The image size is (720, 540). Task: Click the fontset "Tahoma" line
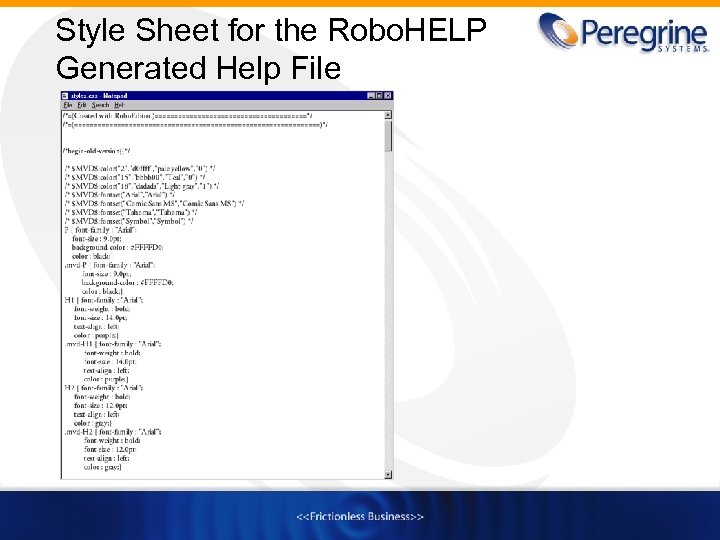pyautogui.click(x=131, y=212)
